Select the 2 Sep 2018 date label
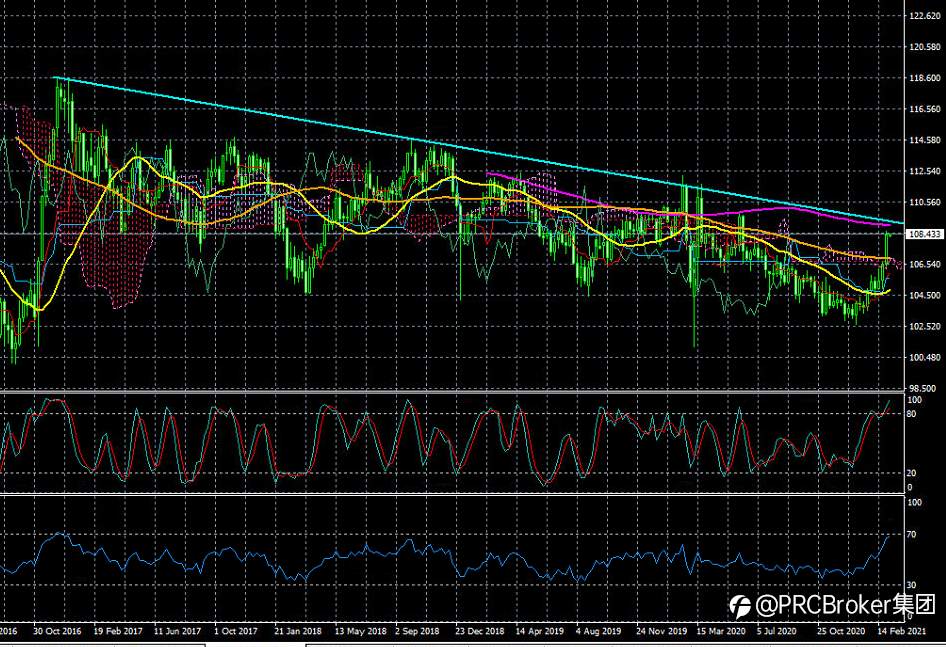 417,631
